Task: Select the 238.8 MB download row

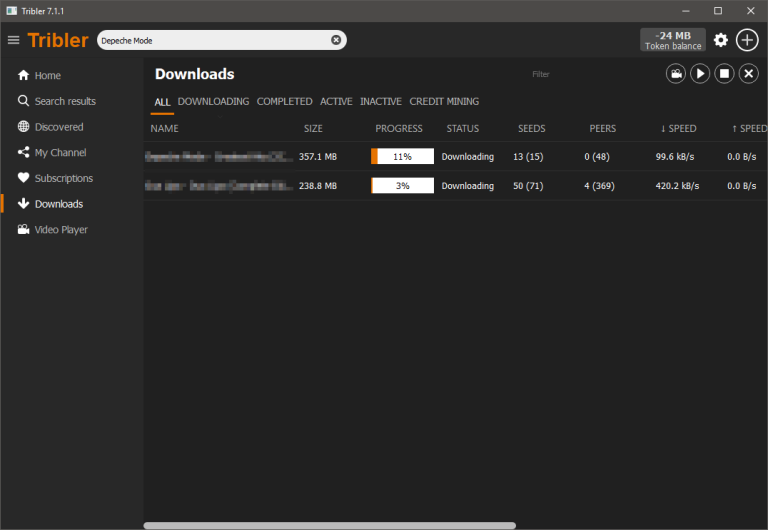Action: (456, 186)
